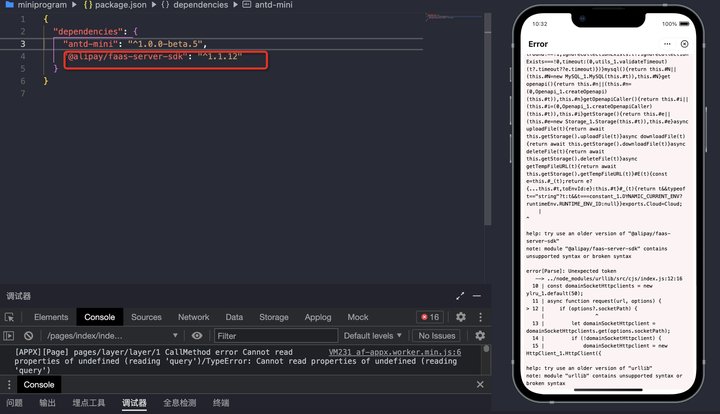
Task: Toggle live expression eye icon
Action: pos(197,336)
